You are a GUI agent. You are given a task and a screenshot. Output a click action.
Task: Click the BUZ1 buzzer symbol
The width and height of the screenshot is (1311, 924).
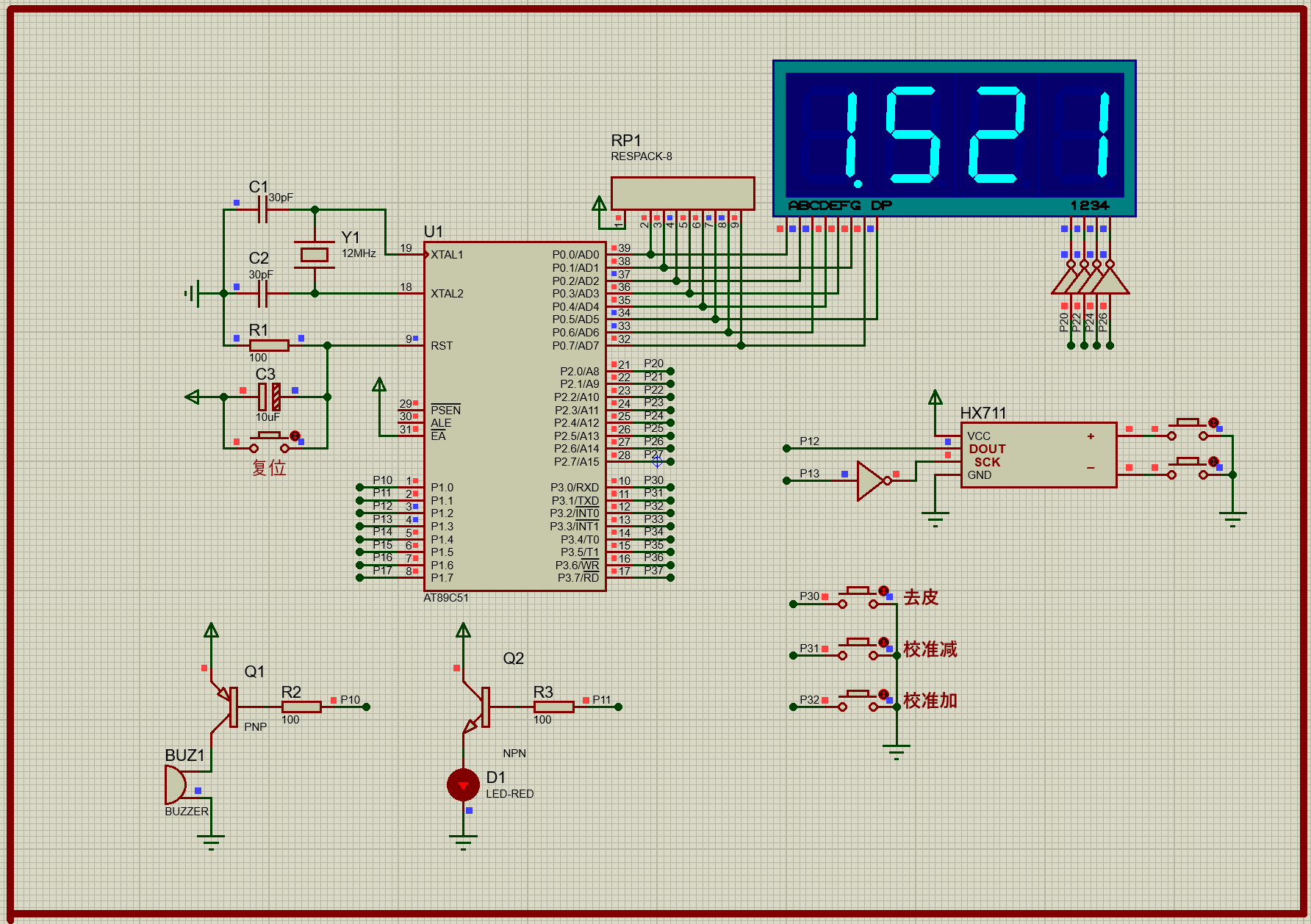tap(176, 784)
